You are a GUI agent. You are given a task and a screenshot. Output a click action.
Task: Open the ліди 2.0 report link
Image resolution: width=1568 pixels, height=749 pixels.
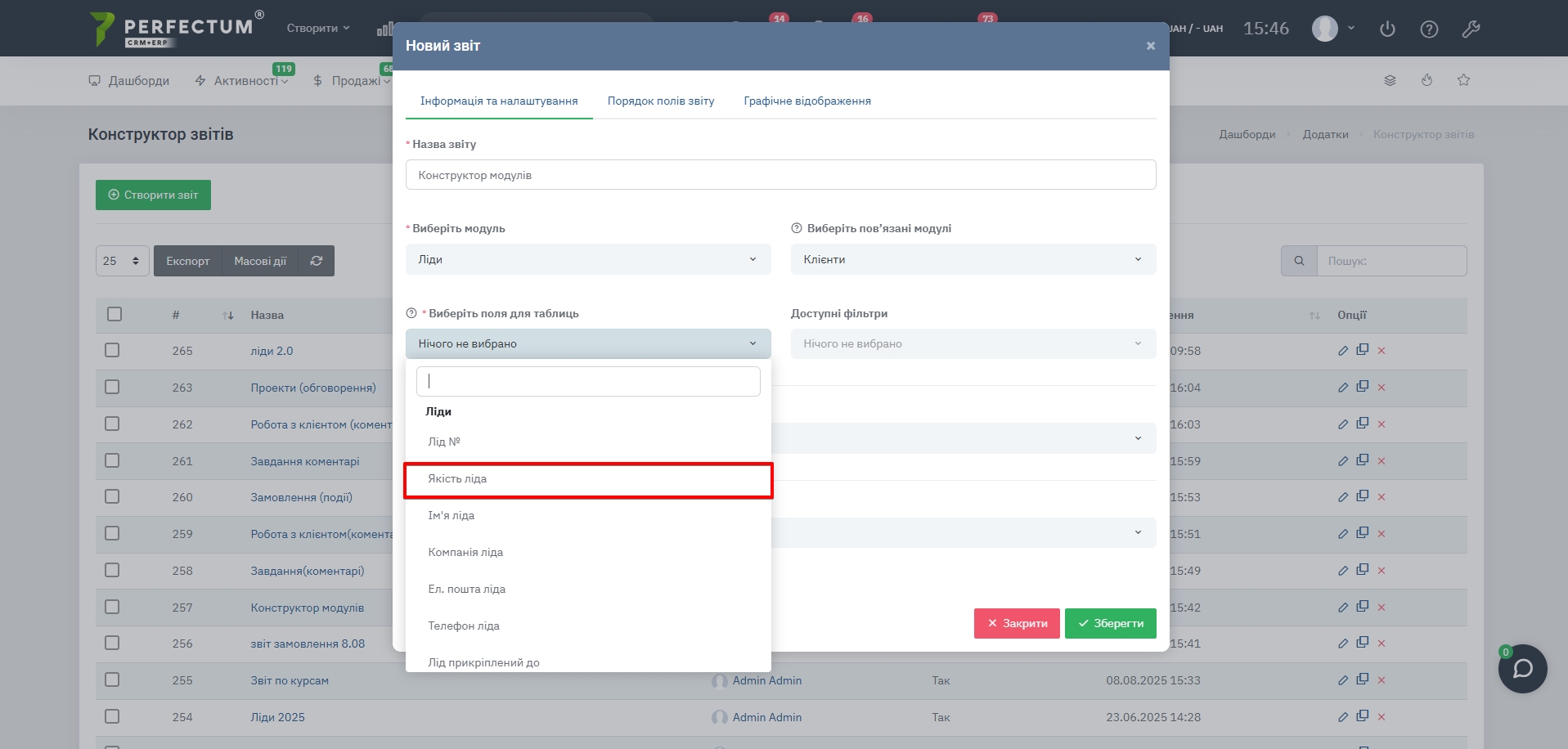point(272,351)
